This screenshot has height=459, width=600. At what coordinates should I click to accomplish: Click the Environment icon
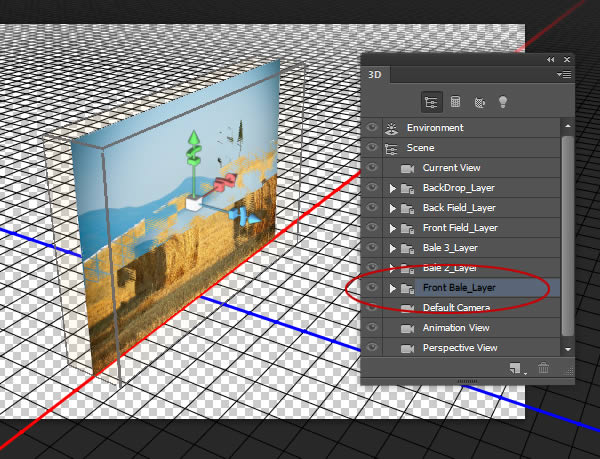coord(391,129)
